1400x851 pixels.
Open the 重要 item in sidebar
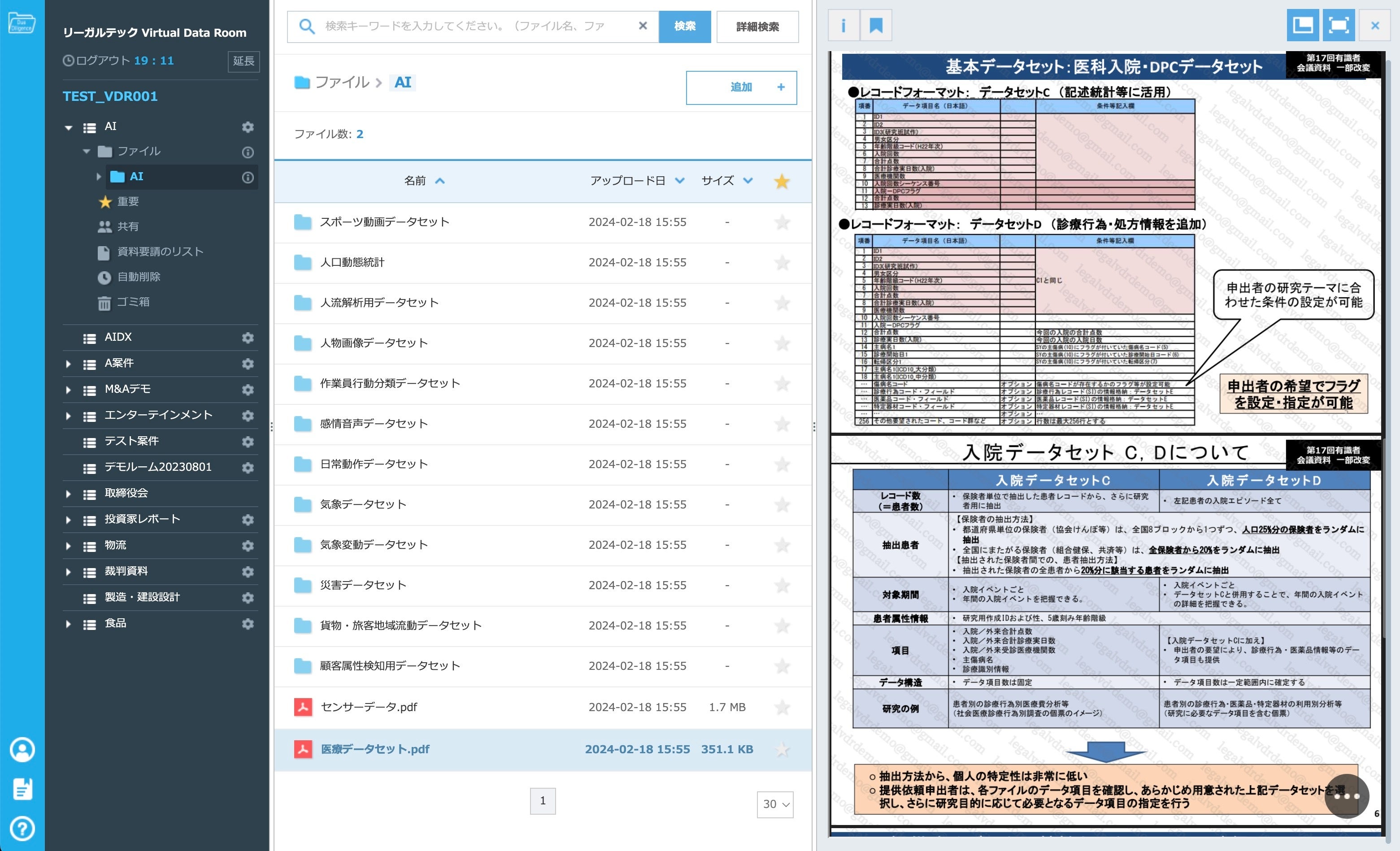coord(128,202)
